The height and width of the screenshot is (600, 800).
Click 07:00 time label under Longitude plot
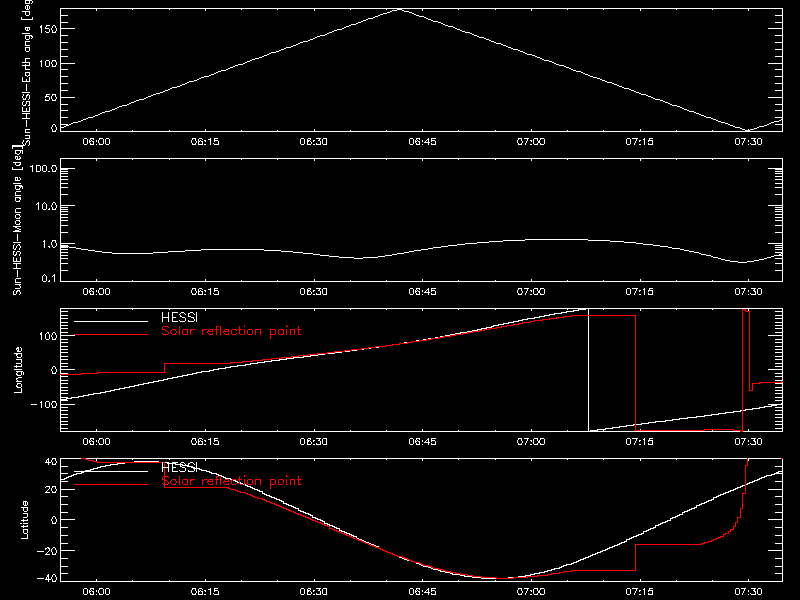531,442
